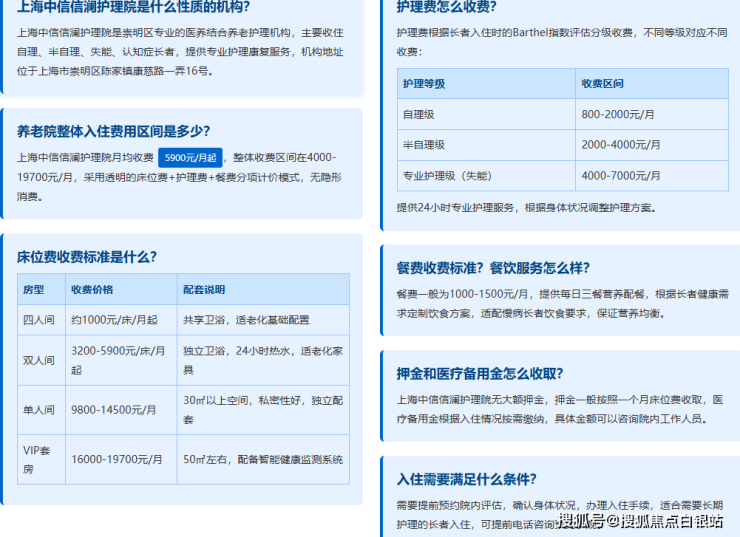740x537 pixels.
Task: Click the 单人间 table cell
Action: (x=42, y=410)
